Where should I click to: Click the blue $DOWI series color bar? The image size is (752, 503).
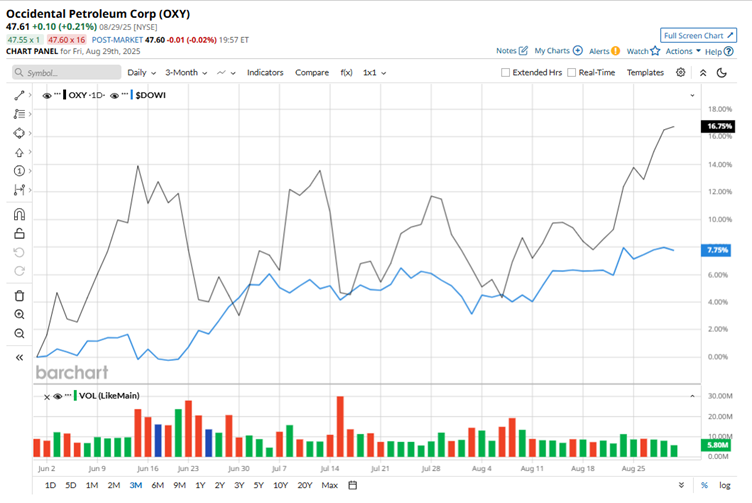click(x=132, y=95)
